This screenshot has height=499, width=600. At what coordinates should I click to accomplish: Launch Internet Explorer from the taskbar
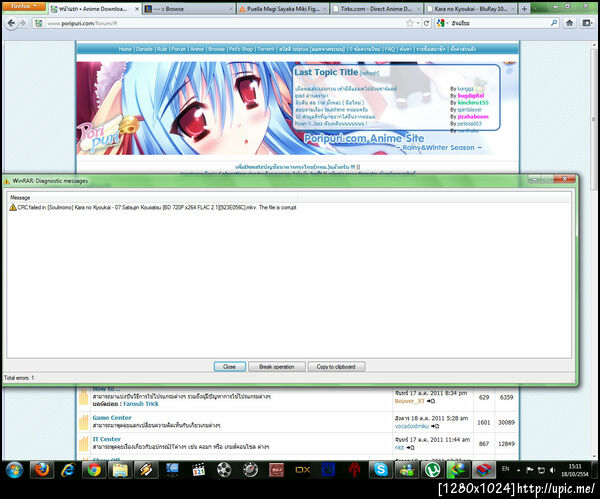pyautogui.click(x=68, y=470)
